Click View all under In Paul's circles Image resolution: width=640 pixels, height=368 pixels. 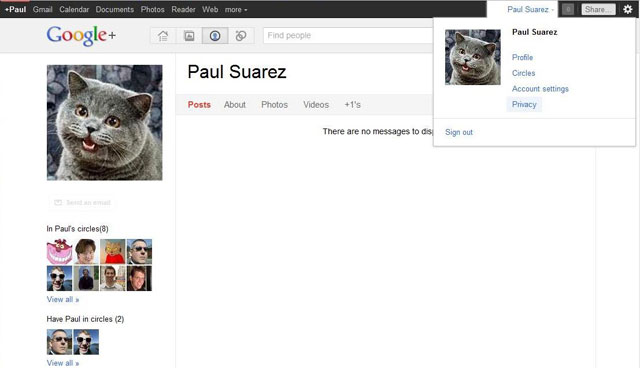click(x=63, y=299)
